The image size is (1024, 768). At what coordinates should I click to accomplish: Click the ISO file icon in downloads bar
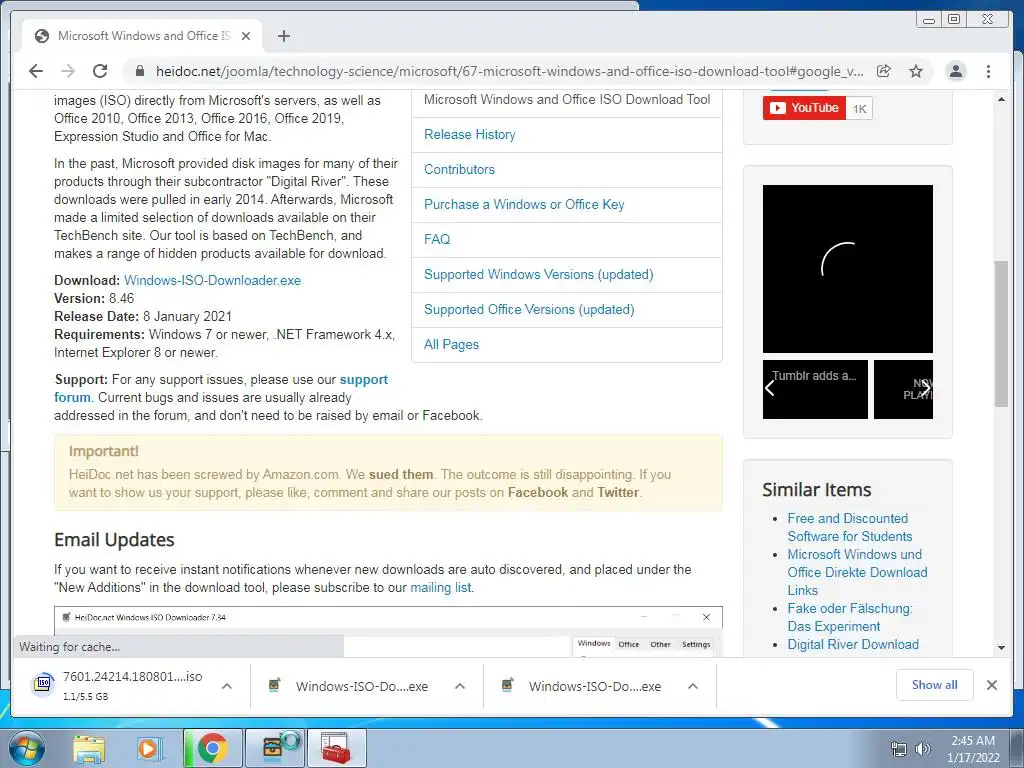tap(43, 684)
